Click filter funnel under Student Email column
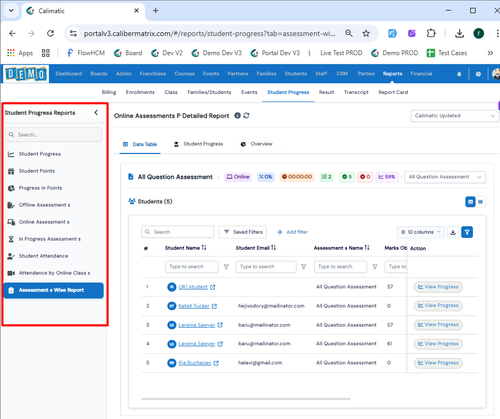This screenshot has width=500, height=419. point(304,267)
